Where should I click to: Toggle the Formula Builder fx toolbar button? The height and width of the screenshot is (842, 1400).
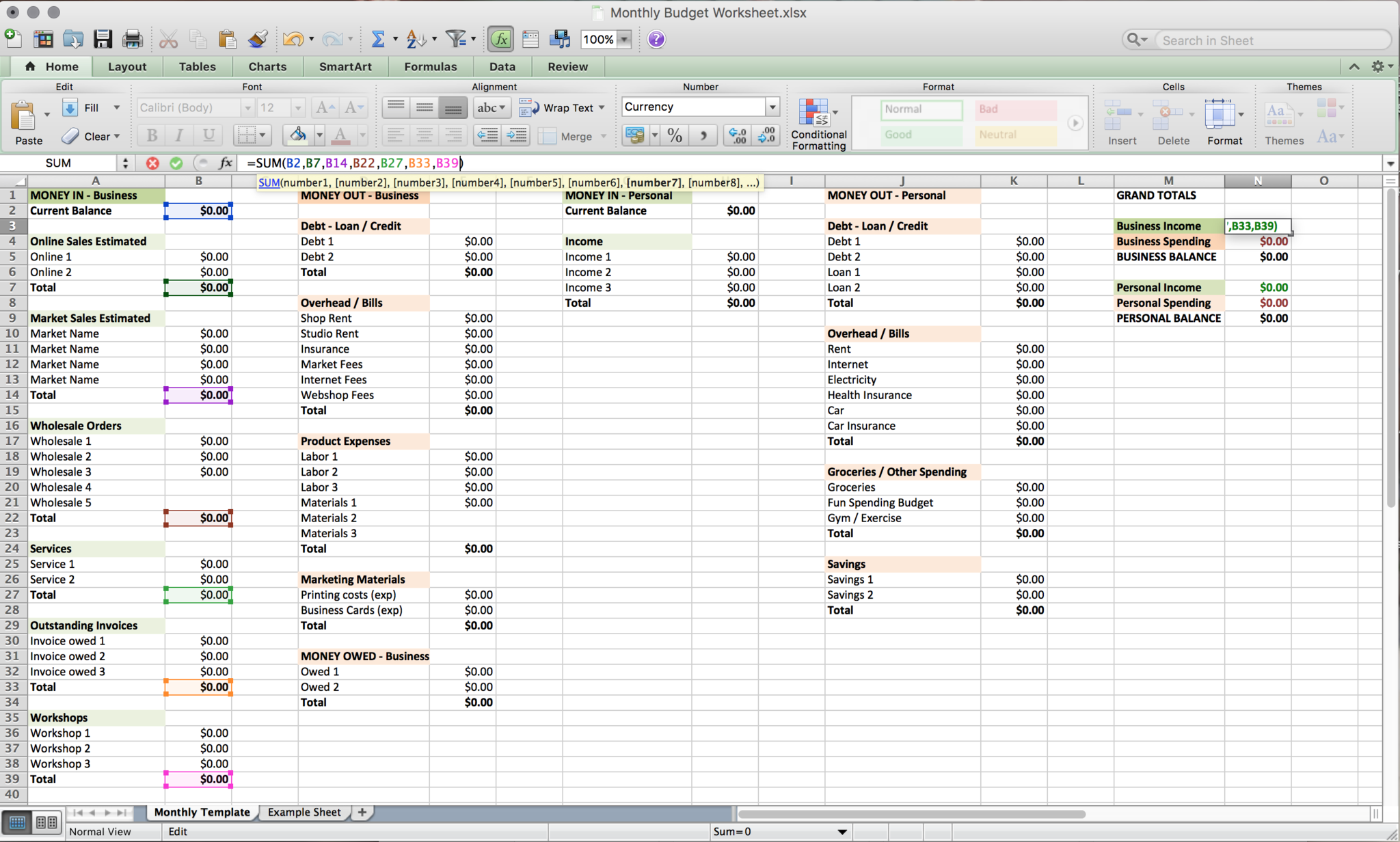(500, 39)
